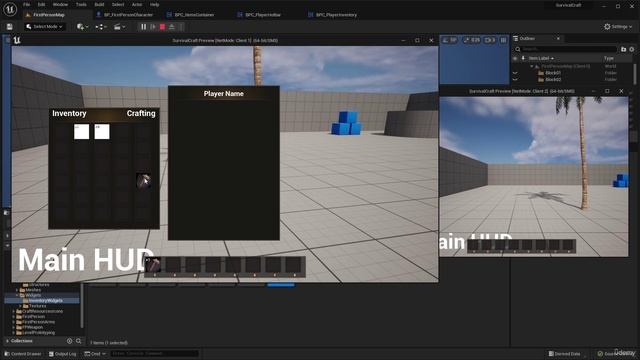This screenshot has height=360, width=640.
Task: Click the viewport layout icon
Action: tap(503, 40)
